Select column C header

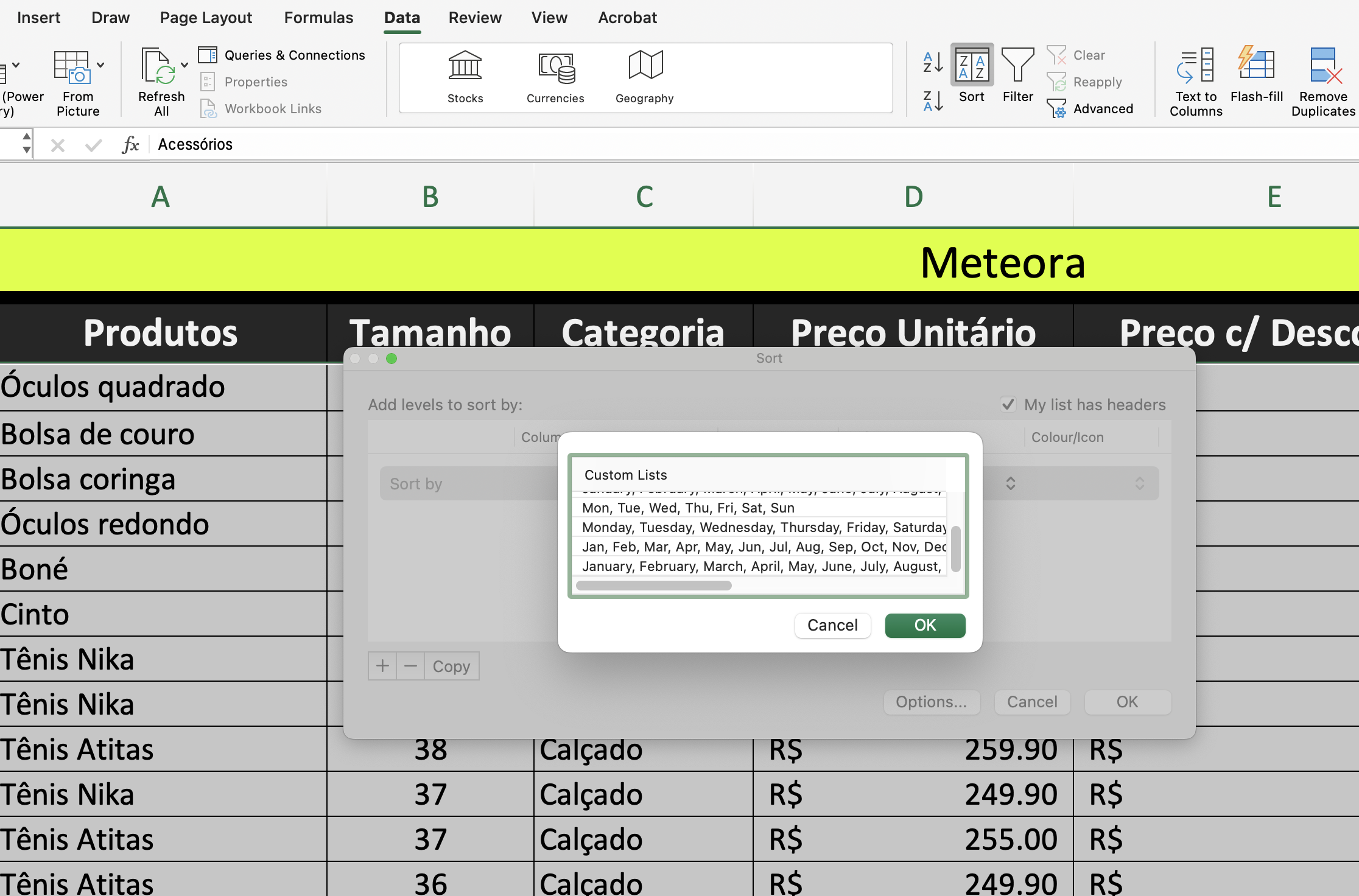644,196
